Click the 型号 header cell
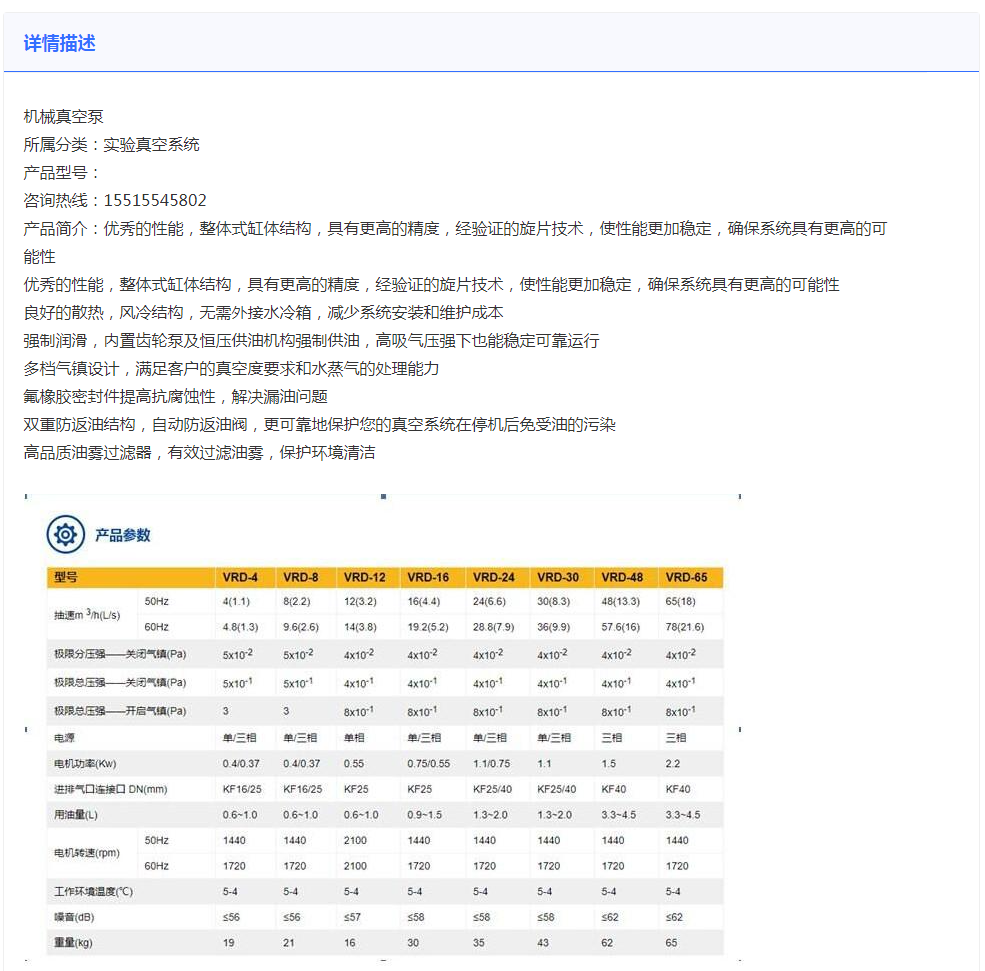Viewport: 985px width, 971px height. (x=66, y=578)
